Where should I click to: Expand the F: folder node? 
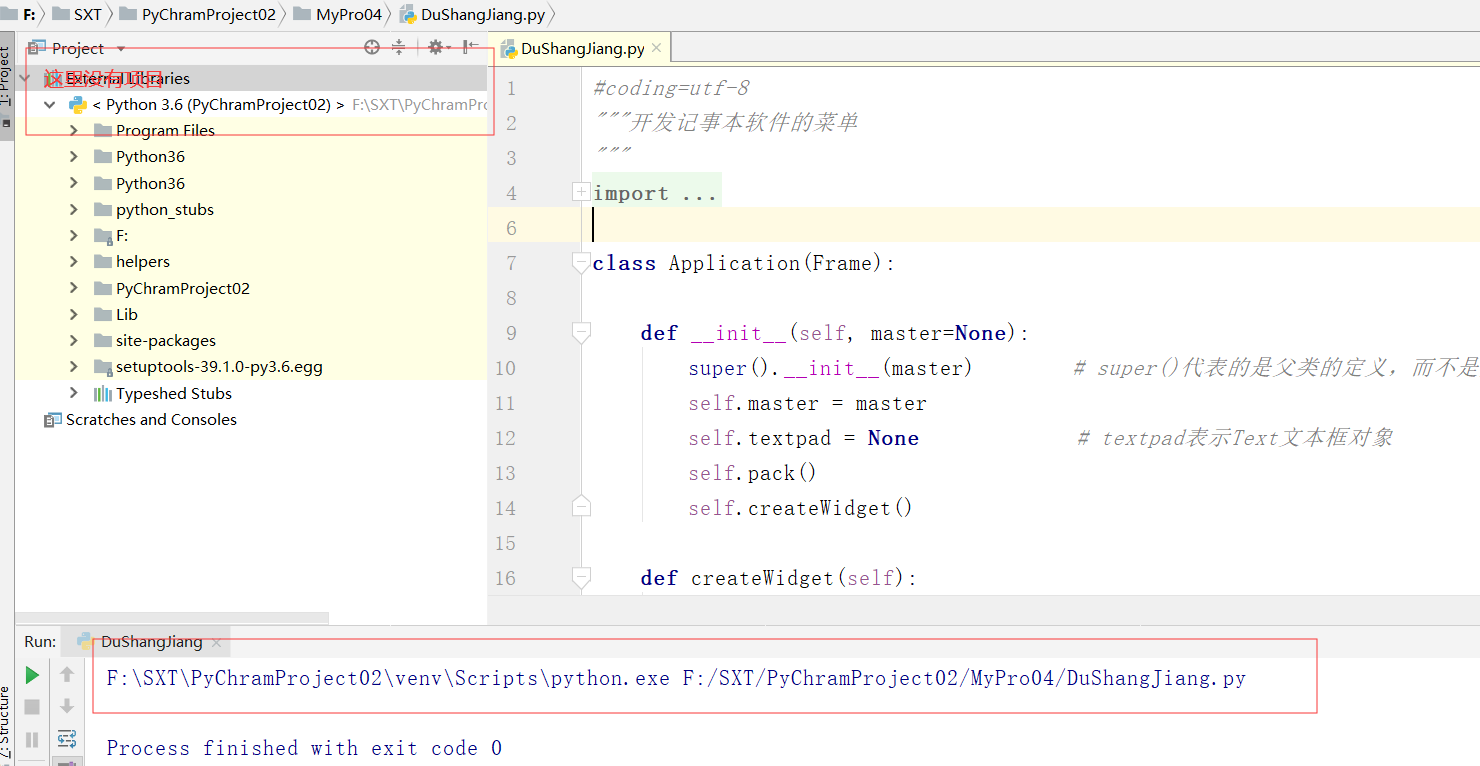point(74,235)
